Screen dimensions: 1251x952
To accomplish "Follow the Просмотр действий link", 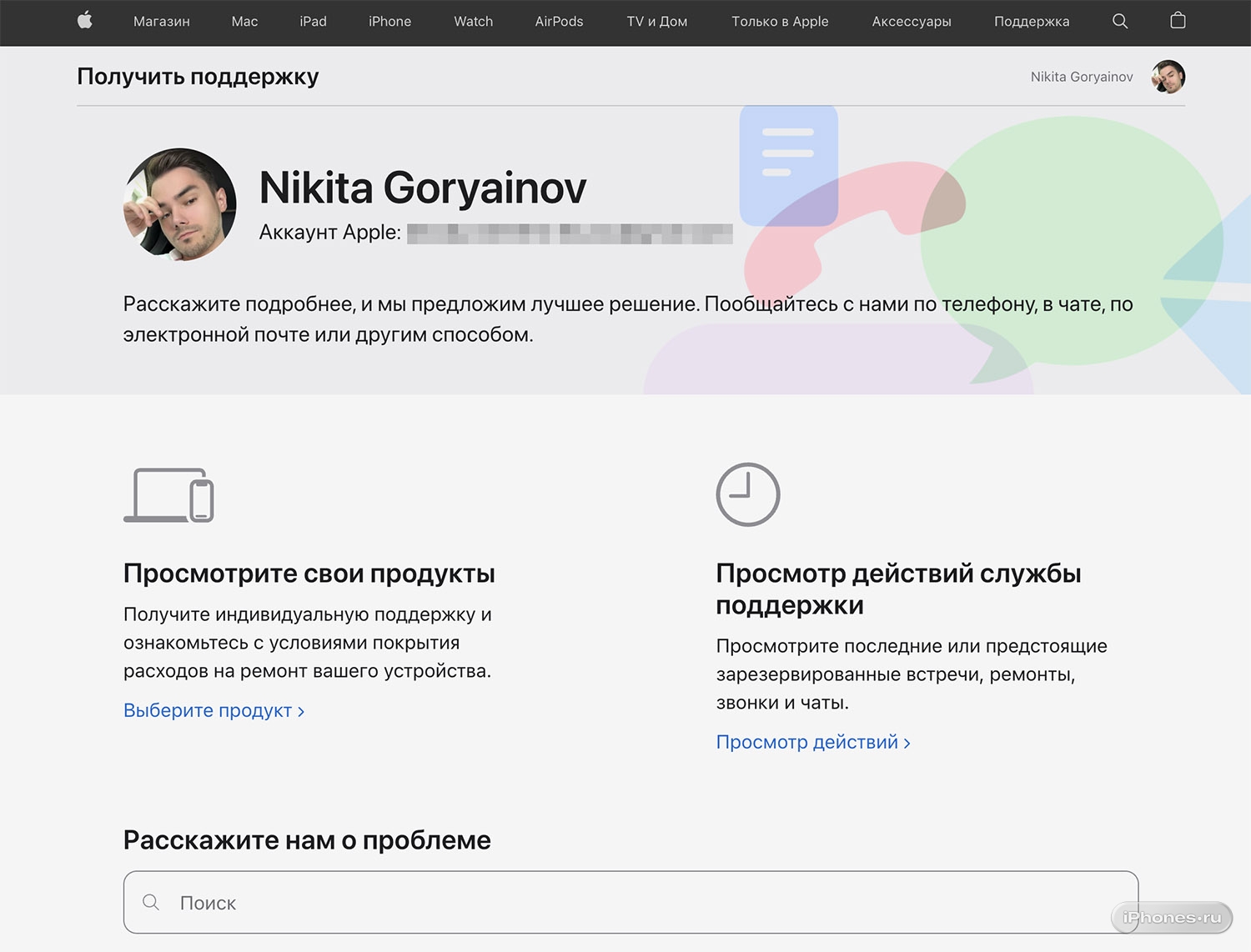I will pos(813,742).
